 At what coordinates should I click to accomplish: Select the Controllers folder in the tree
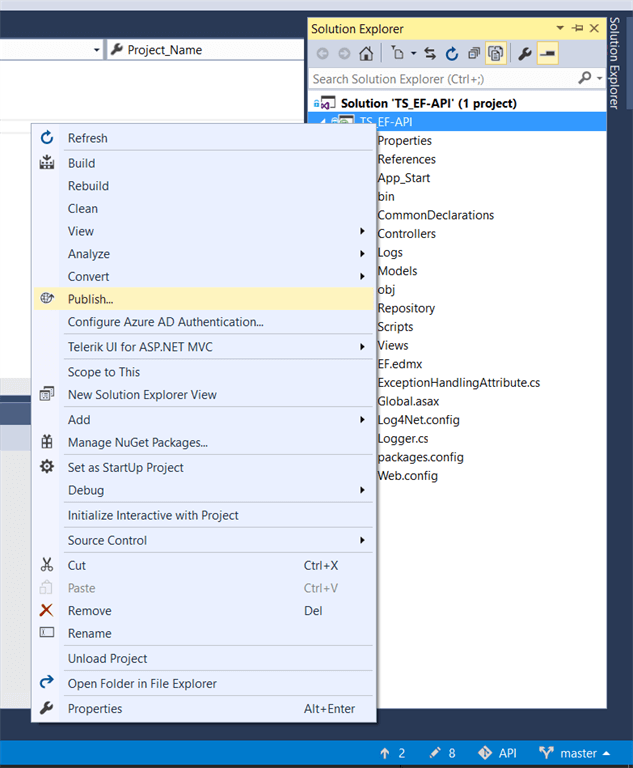click(x=406, y=233)
